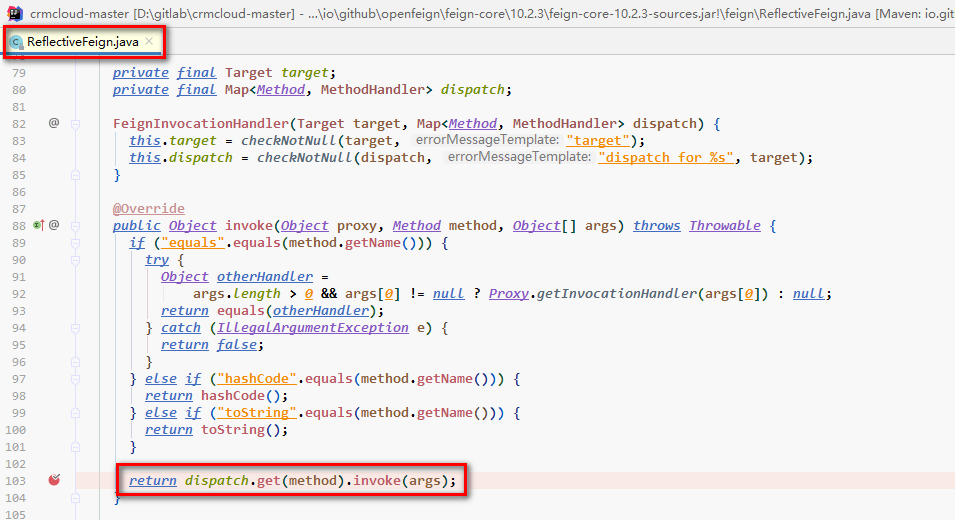The image size is (955, 520).
Task: Click the class icon on ReflectiveFeign.java tab
Action: click(x=16, y=42)
